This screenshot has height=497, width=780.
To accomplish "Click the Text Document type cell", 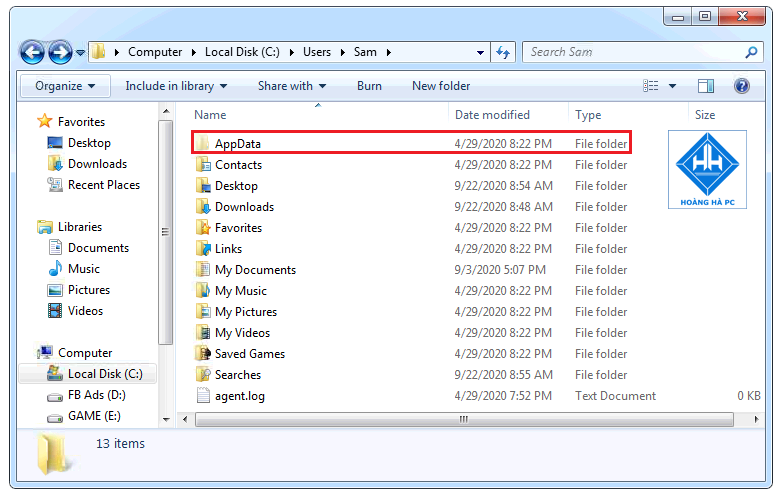I will pyautogui.click(x=615, y=396).
